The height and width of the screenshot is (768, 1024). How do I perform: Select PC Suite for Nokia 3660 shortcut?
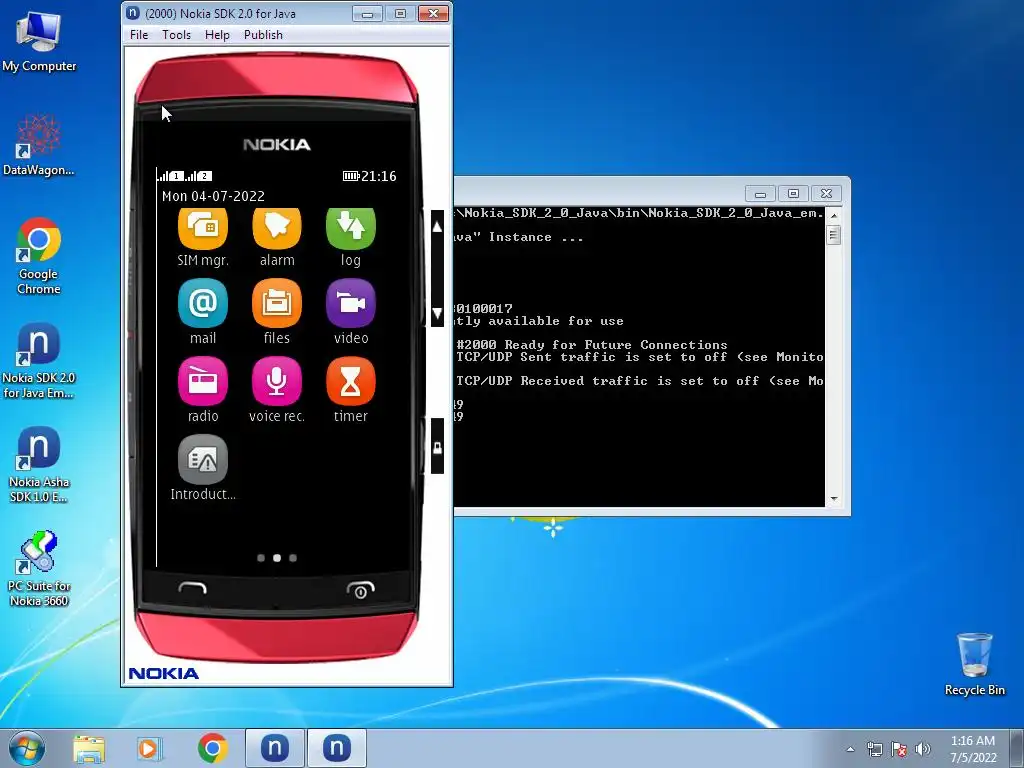point(39,569)
